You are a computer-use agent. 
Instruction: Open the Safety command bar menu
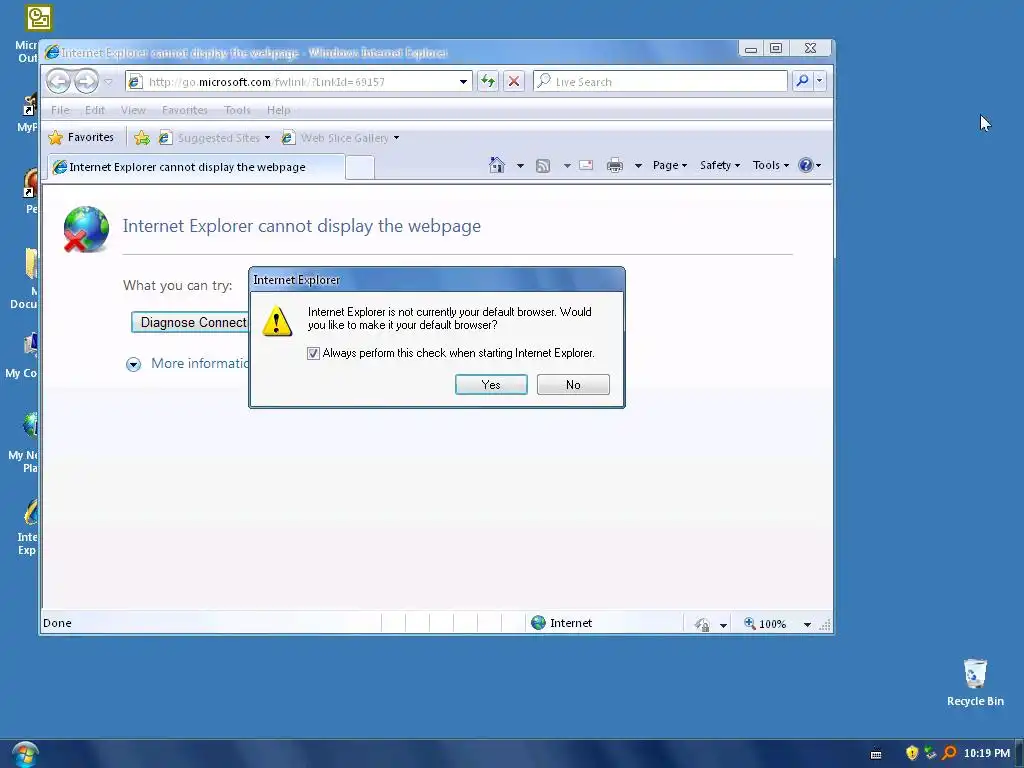(720, 165)
